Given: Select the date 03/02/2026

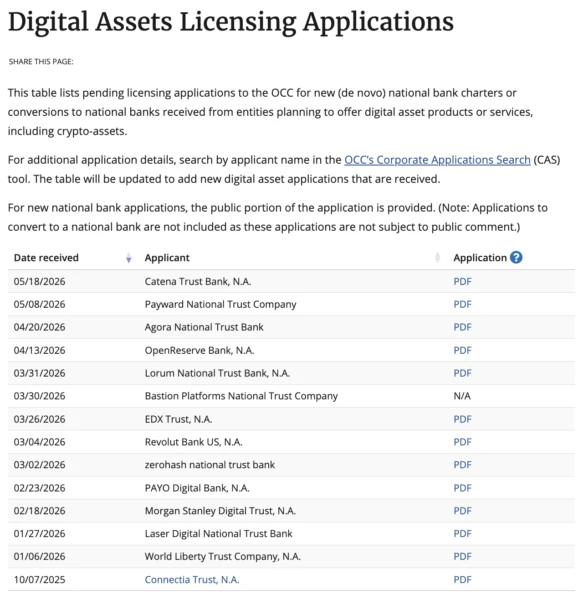Looking at the screenshot, I should point(39,465).
